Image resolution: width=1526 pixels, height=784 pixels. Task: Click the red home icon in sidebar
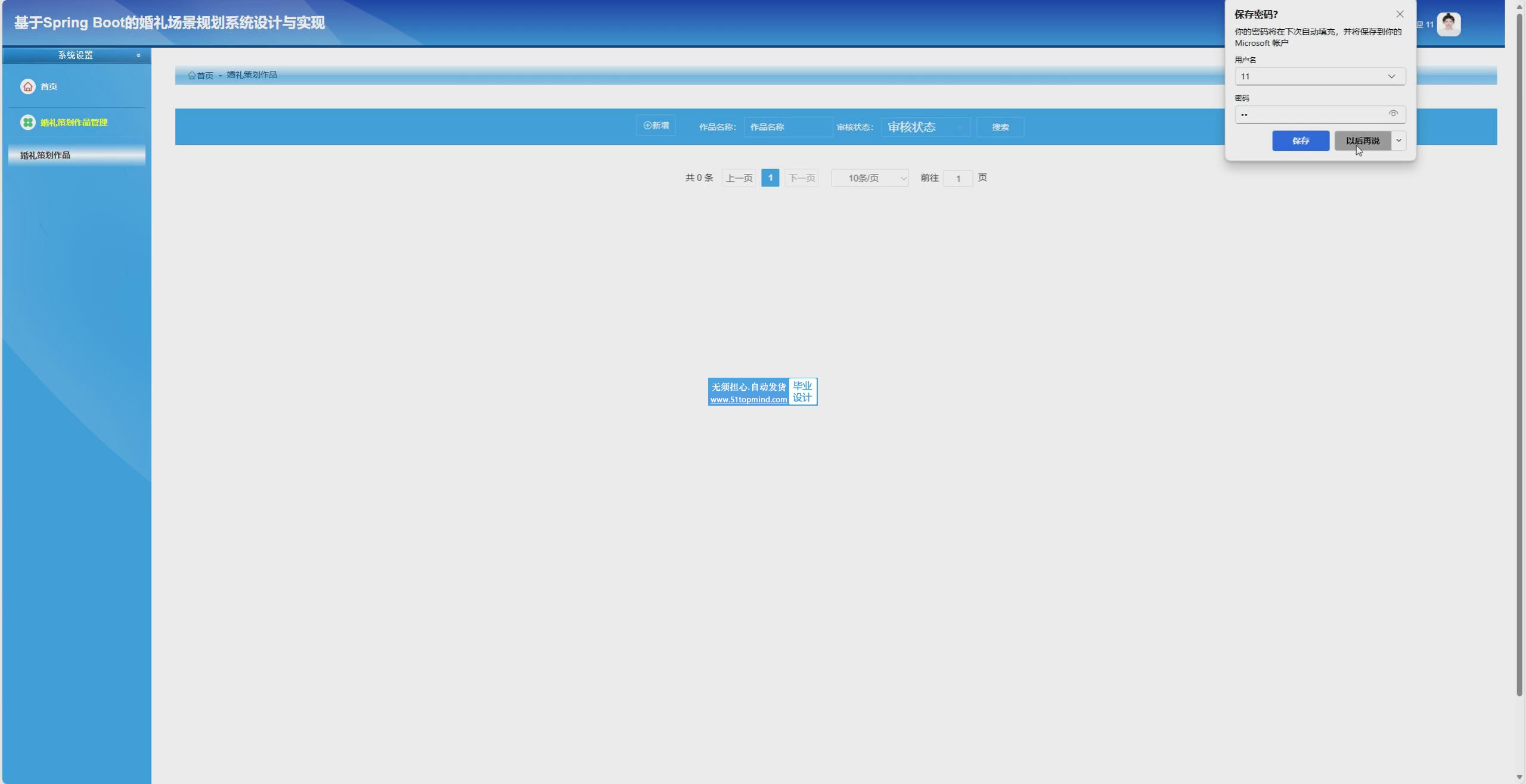pos(28,86)
